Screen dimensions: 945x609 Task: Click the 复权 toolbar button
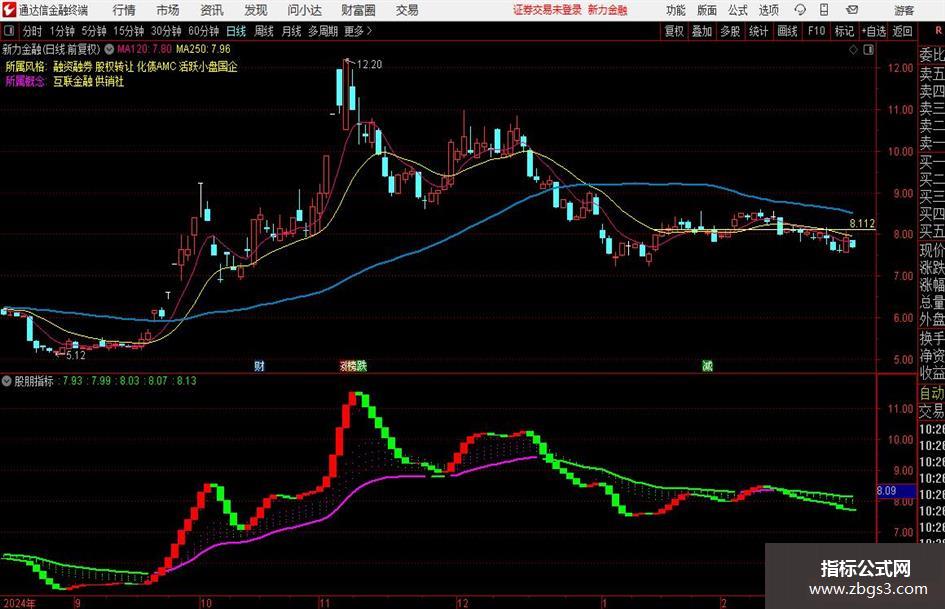click(674, 31)
